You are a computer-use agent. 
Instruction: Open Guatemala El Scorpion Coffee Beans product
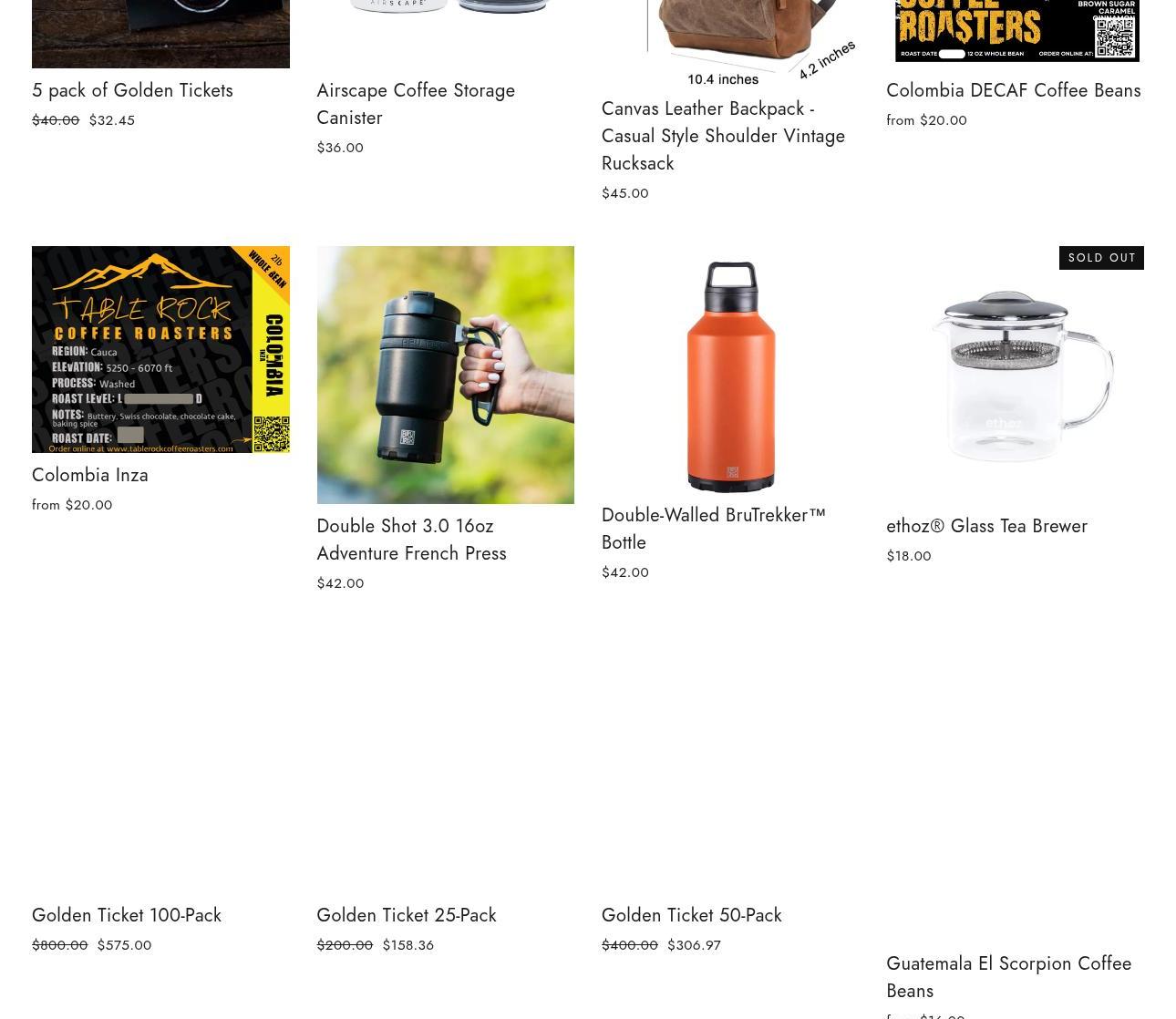pos(1008,977)
